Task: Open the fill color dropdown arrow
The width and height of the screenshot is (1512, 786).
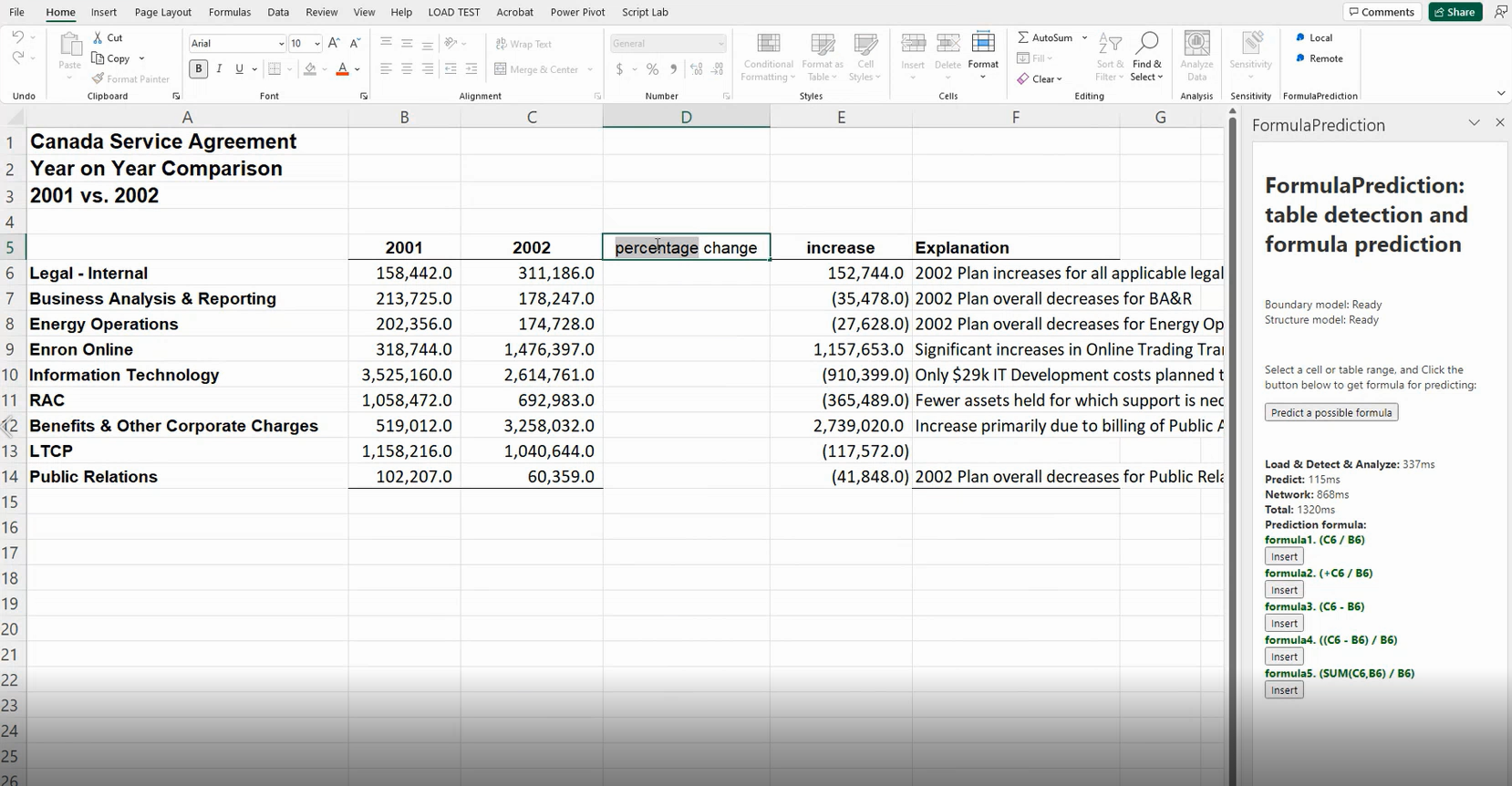Action: pyautogui.click(x=325, y=69)
